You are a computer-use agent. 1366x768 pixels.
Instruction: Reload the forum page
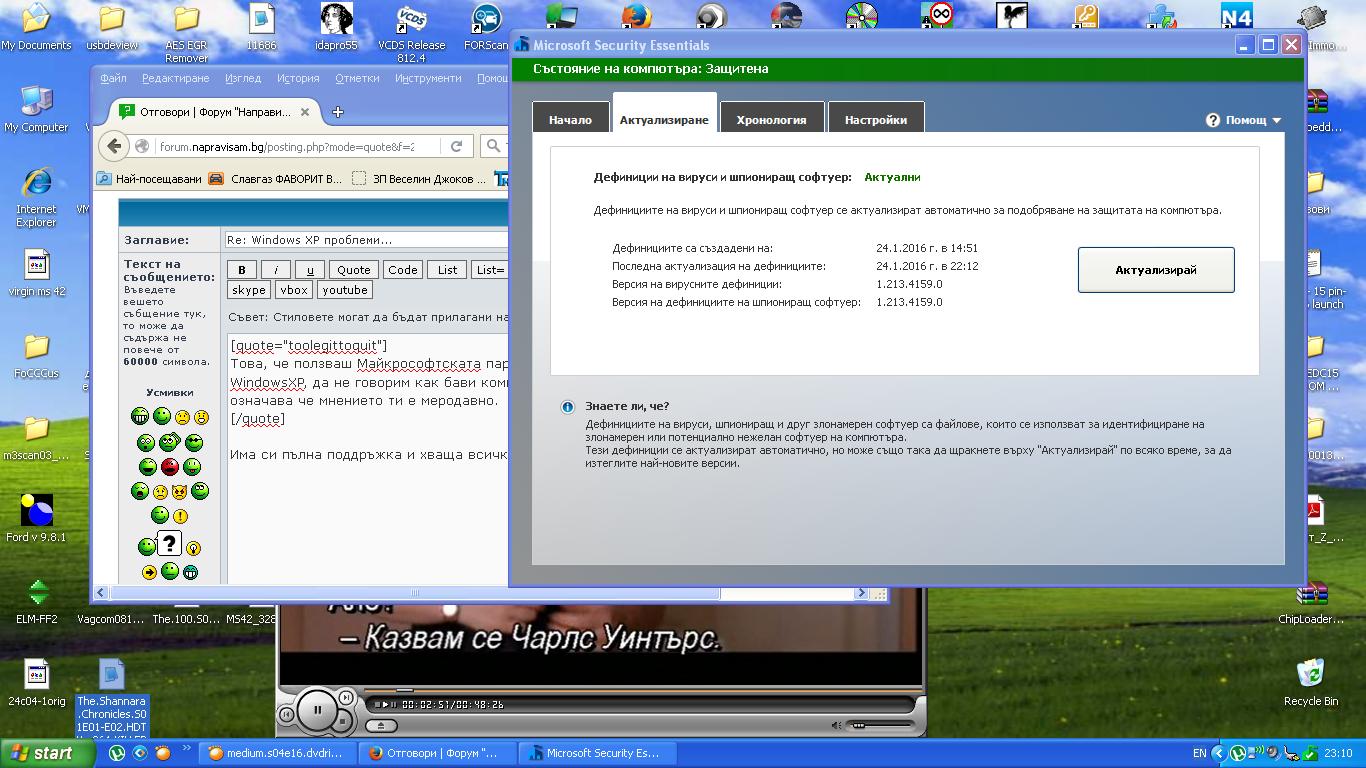[456, 146]
